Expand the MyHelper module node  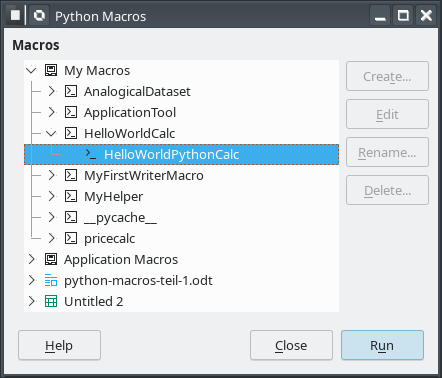click(51, 196)
